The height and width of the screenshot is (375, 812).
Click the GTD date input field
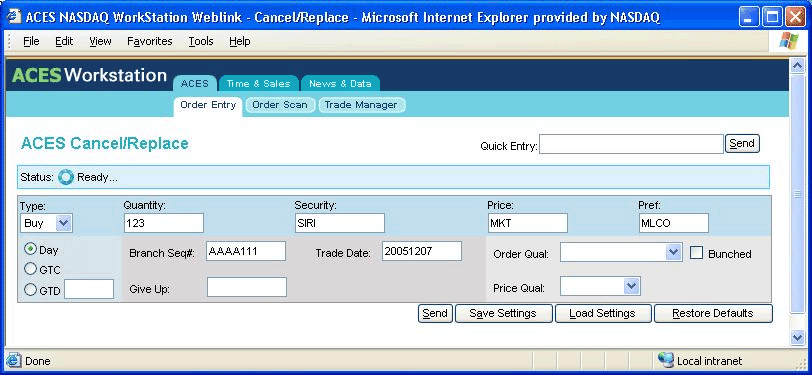pyautogui.click(x=89, y=289)
